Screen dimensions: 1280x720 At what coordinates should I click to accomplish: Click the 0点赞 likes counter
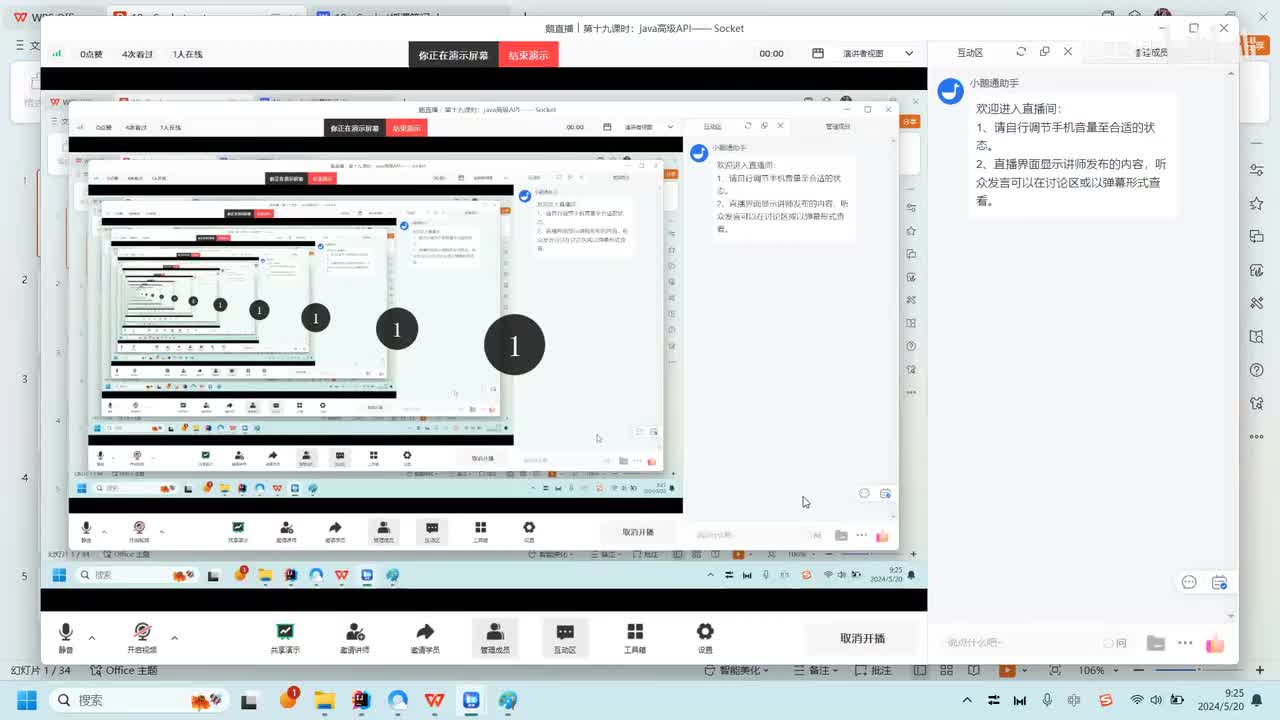(x=91, y=54)
